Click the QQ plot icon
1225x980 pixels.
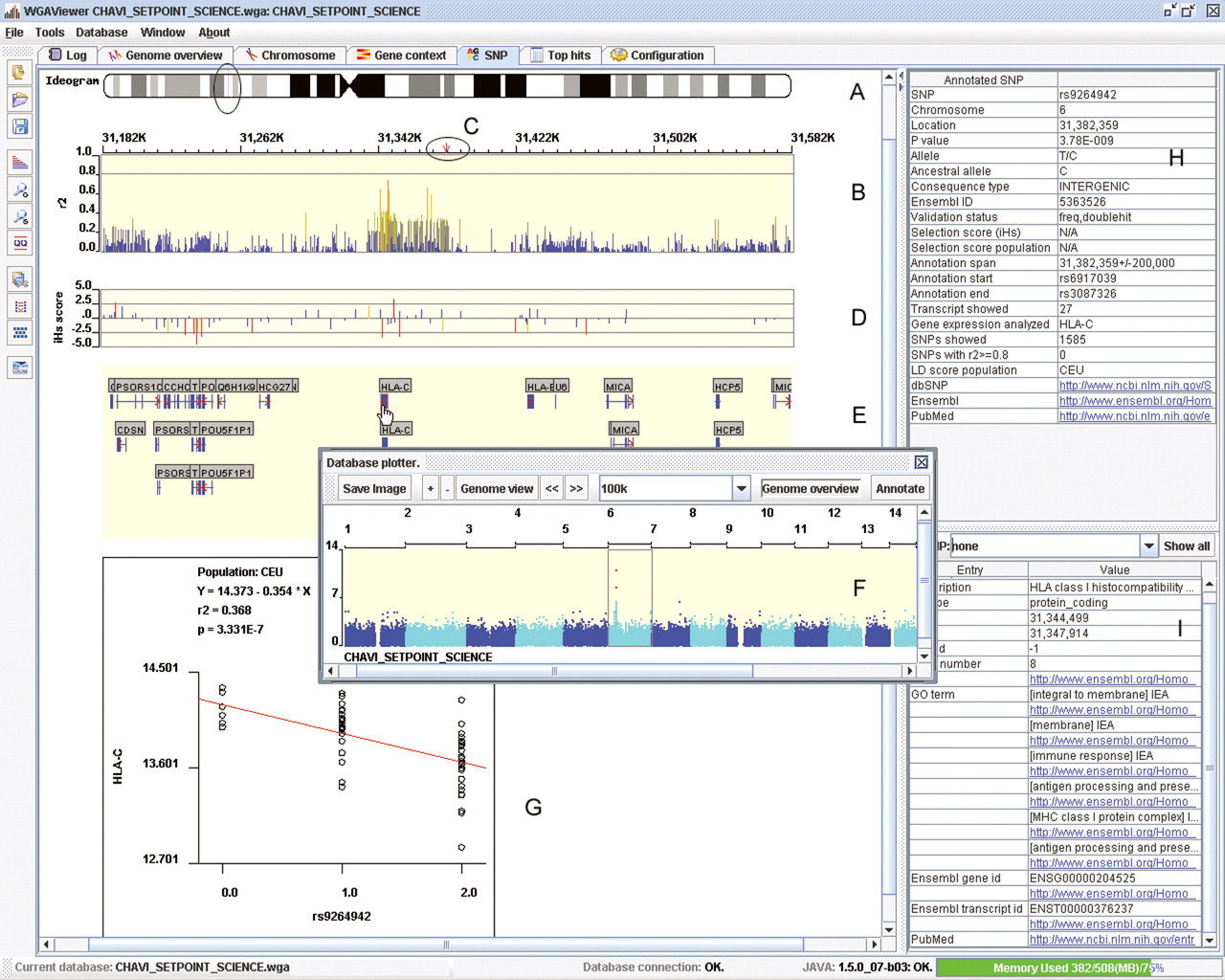20,243
